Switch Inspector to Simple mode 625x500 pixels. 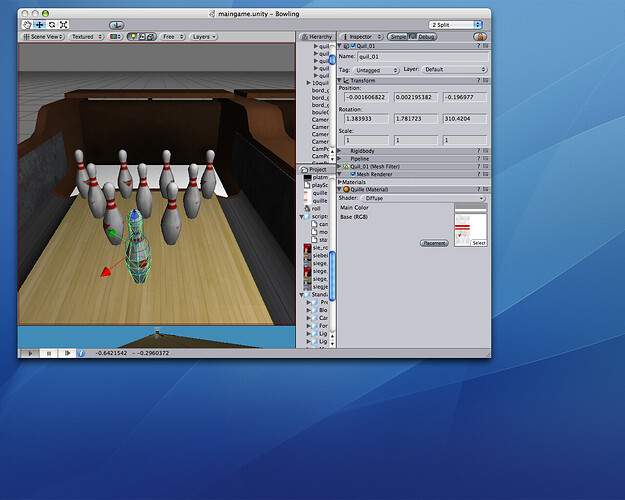[397, 36]
